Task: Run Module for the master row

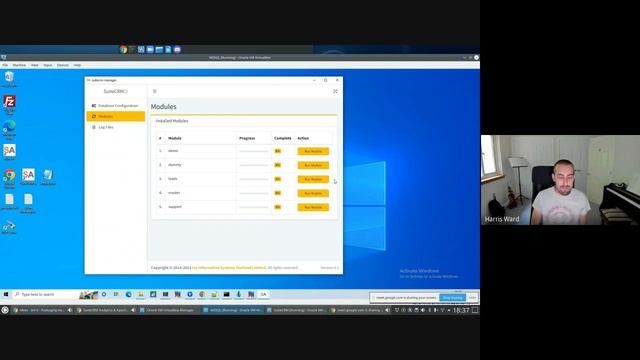Action: (x=313, y=193)
